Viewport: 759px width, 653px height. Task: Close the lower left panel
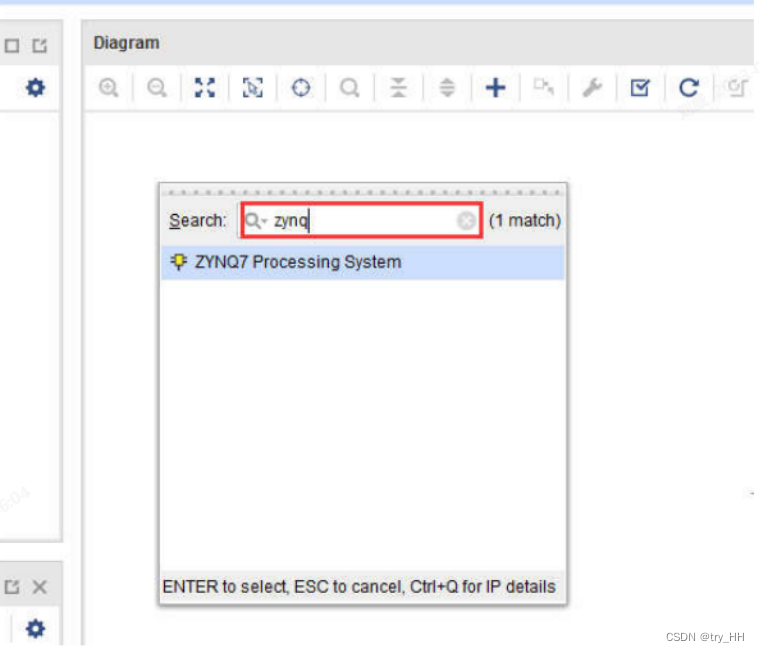click(40, 587)
